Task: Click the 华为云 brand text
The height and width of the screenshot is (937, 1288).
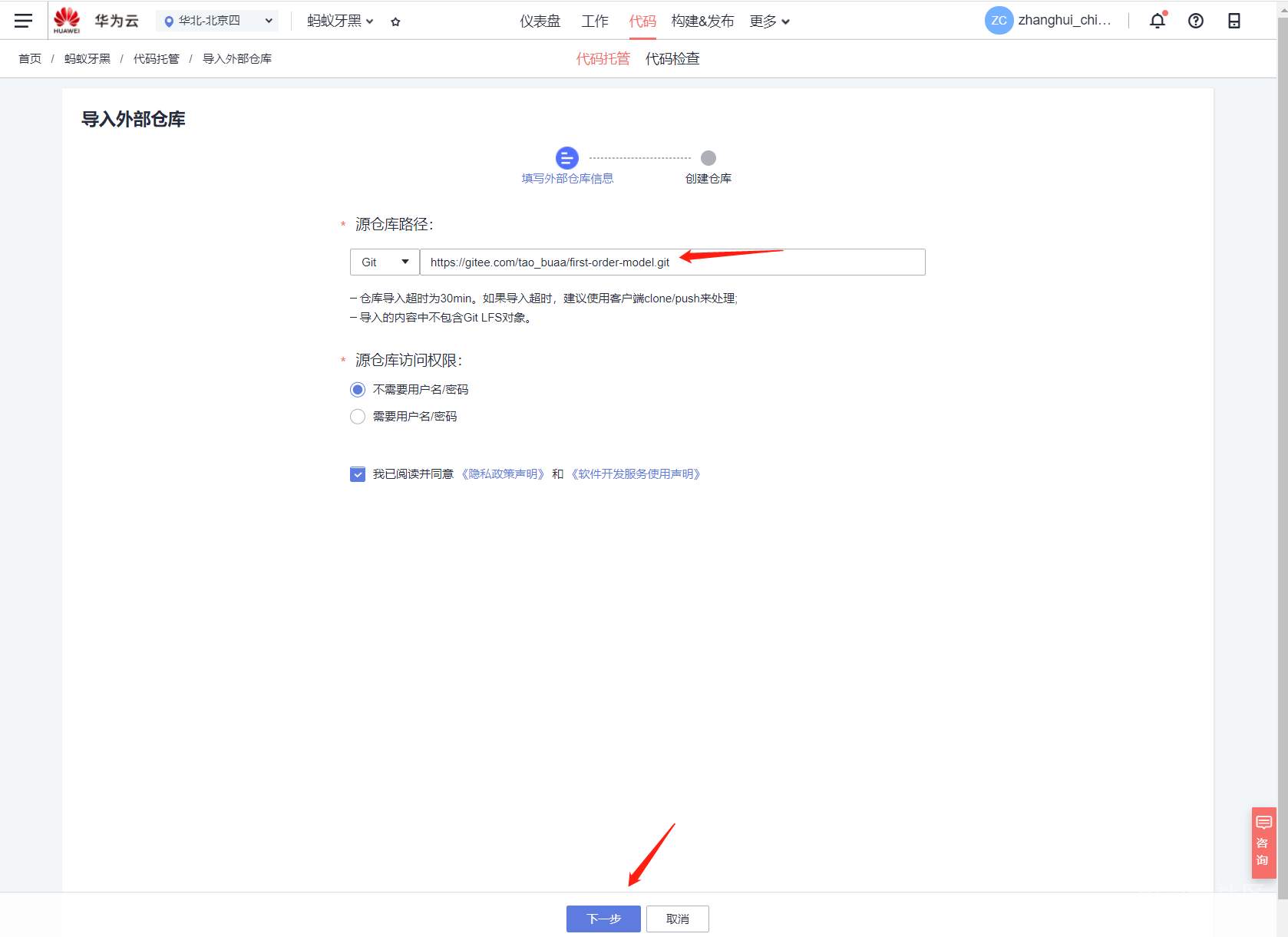Action: click(x=117, y=21)
